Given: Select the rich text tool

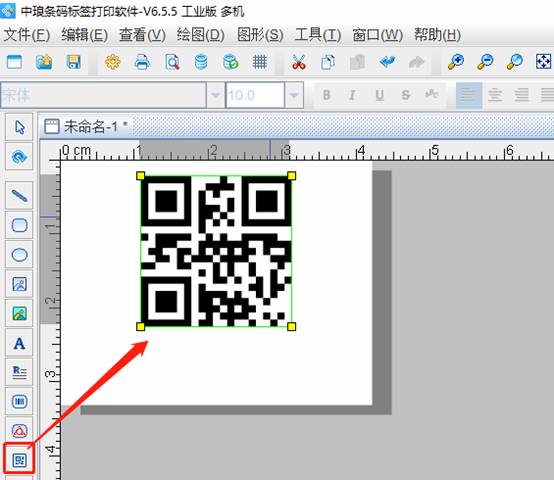Looking at the screenshot, I should click(19, 372).
